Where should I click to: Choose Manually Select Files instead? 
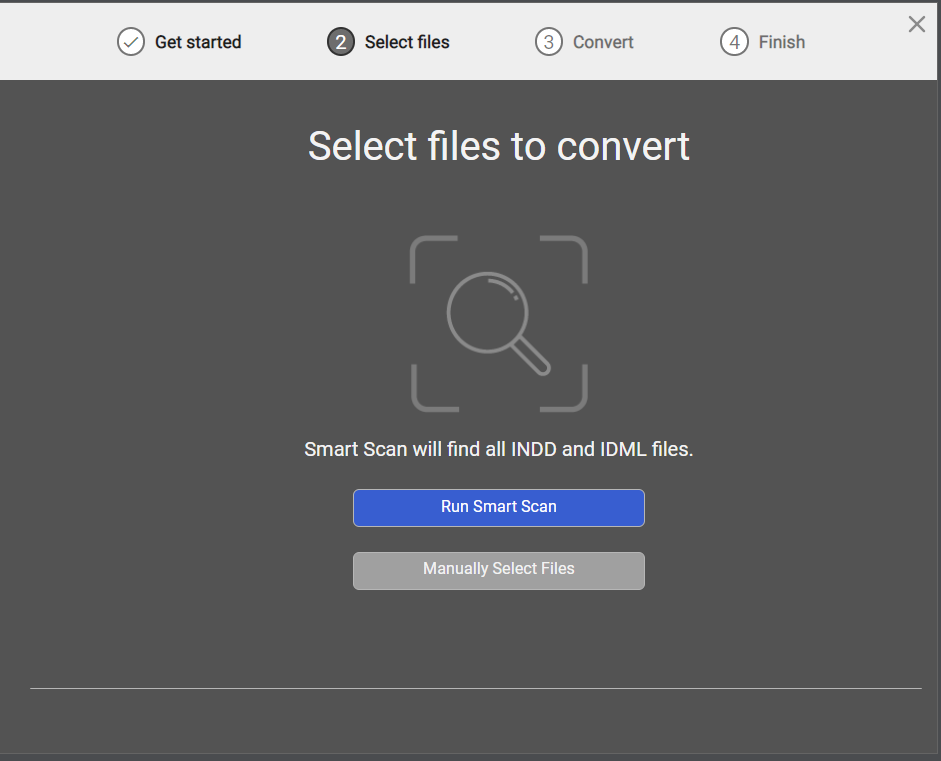498,569
